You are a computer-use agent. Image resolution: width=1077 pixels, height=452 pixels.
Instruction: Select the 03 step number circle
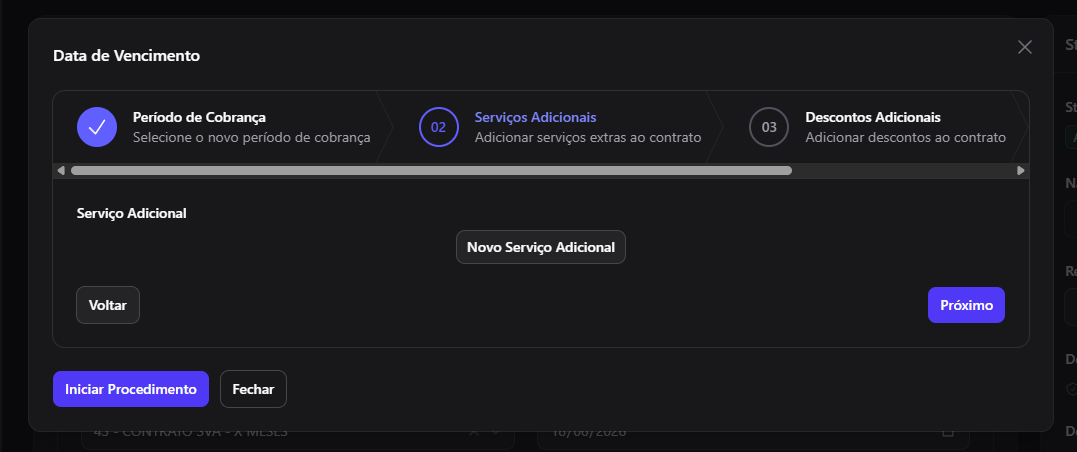(769, 127)
